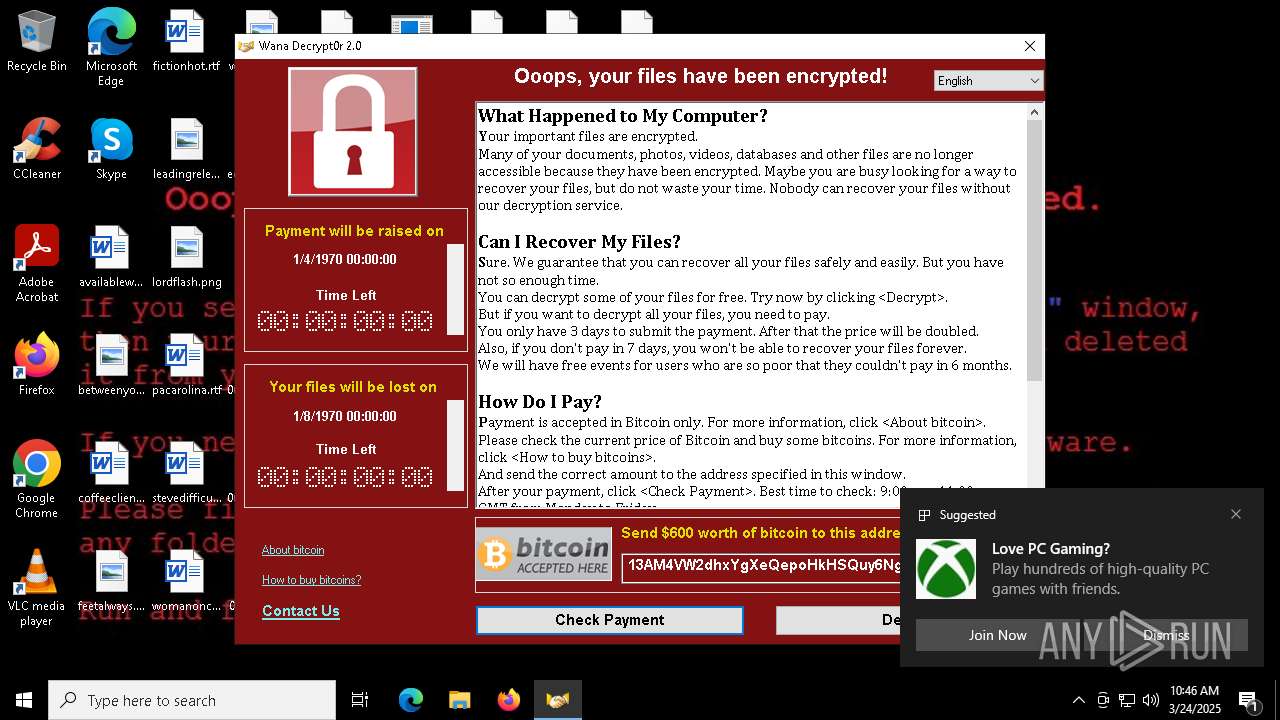The width and height of the screenshot is (1280, 720).
Task: Click the taskbar search box
Action: point(192,700)
